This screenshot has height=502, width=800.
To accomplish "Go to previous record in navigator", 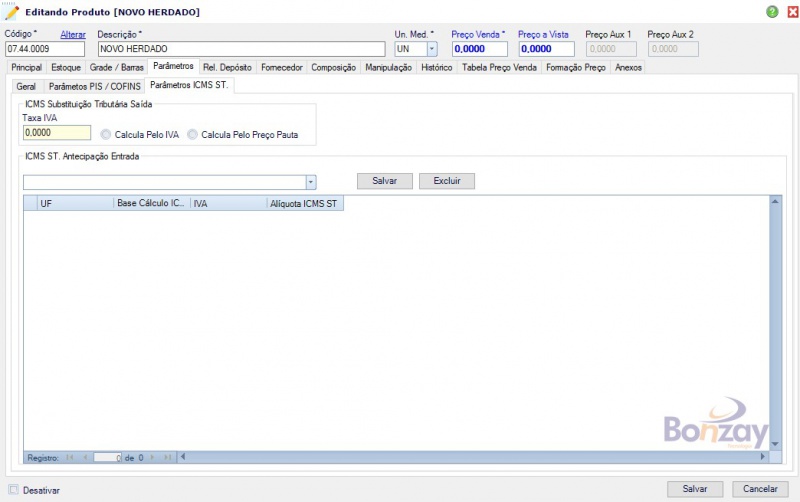I will (x=83, y=457).
